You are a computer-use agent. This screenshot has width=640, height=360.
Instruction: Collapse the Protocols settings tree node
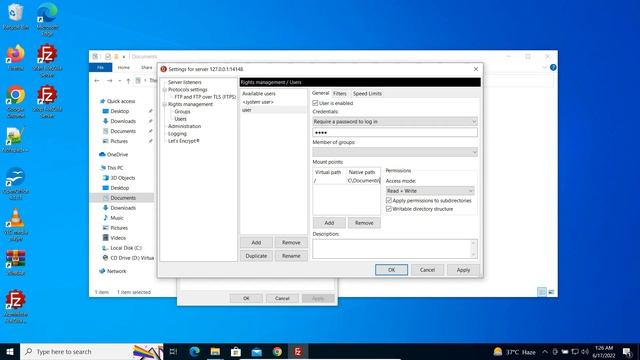point(165,90)
